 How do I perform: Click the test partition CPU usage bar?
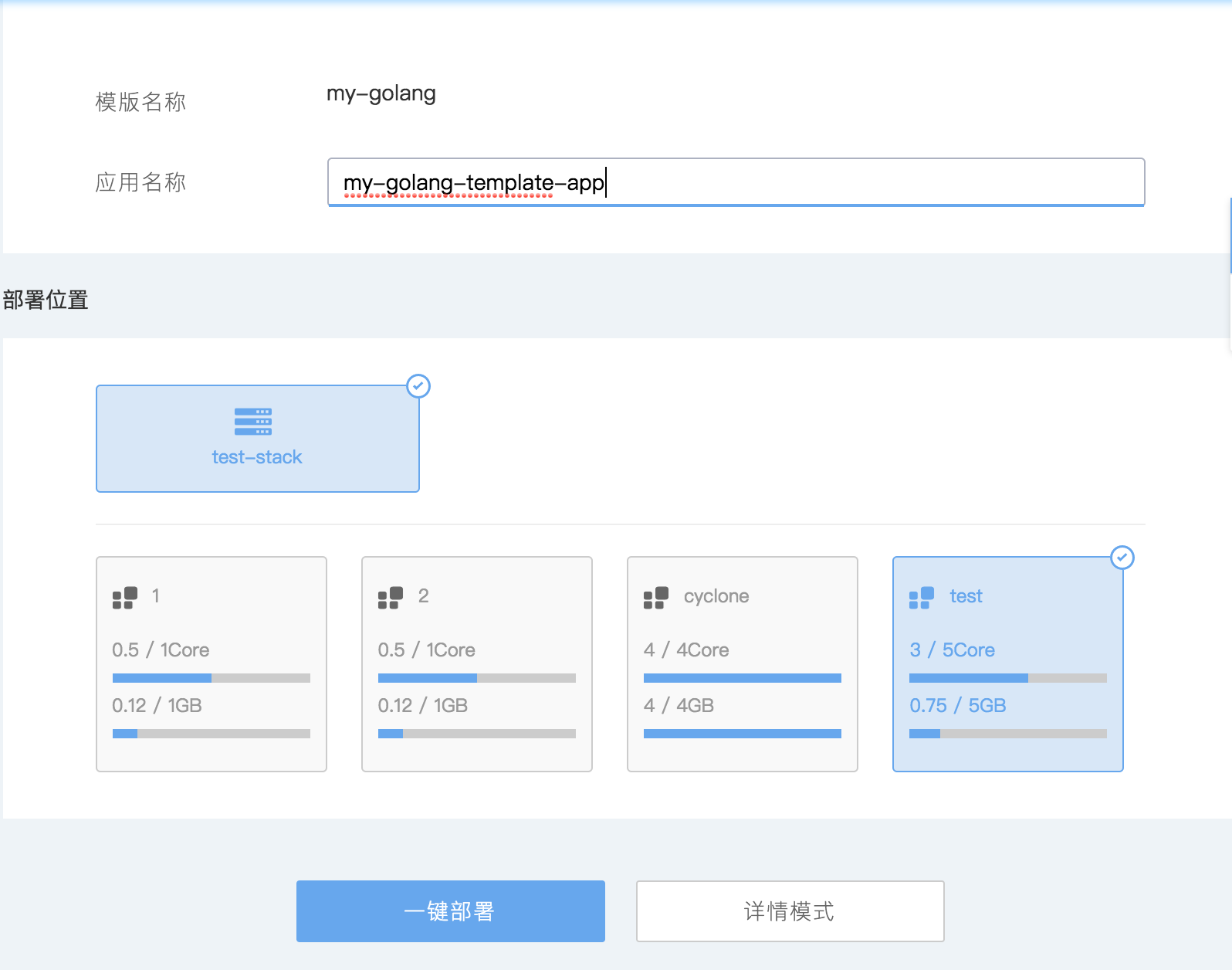tap(1007, 678)
